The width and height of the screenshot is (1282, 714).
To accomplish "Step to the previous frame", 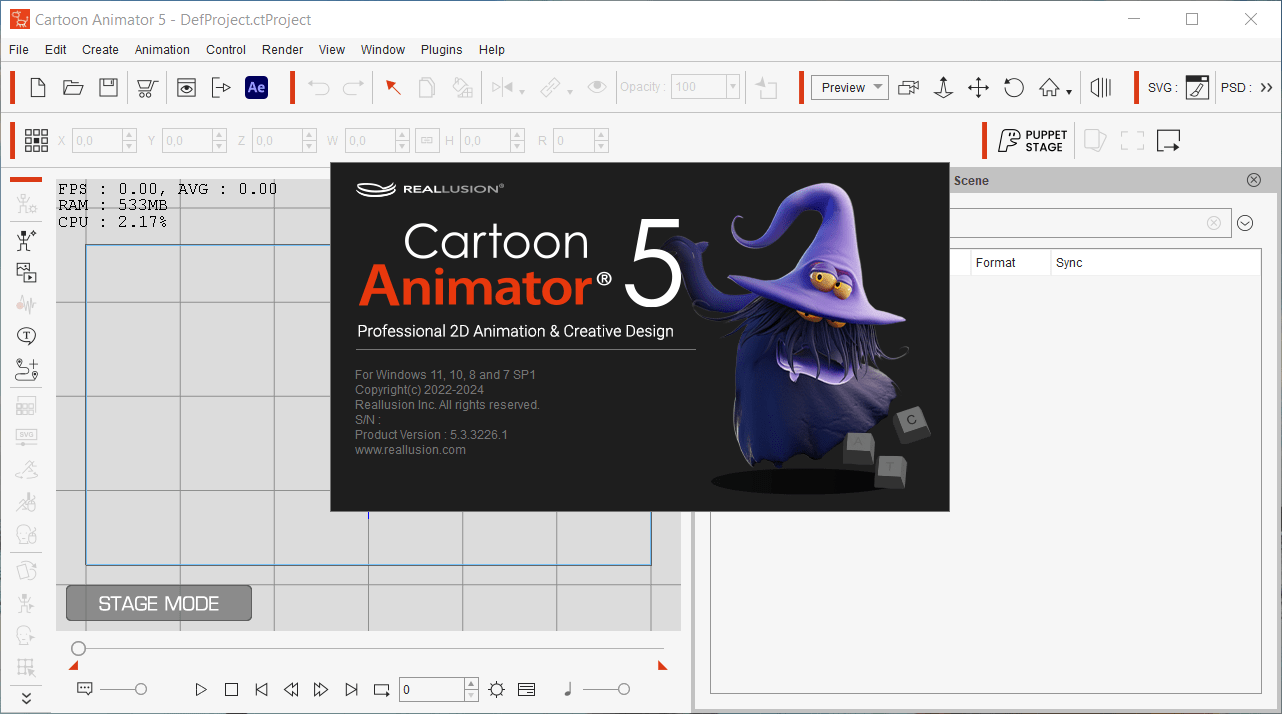I will (x=291, y=689).
